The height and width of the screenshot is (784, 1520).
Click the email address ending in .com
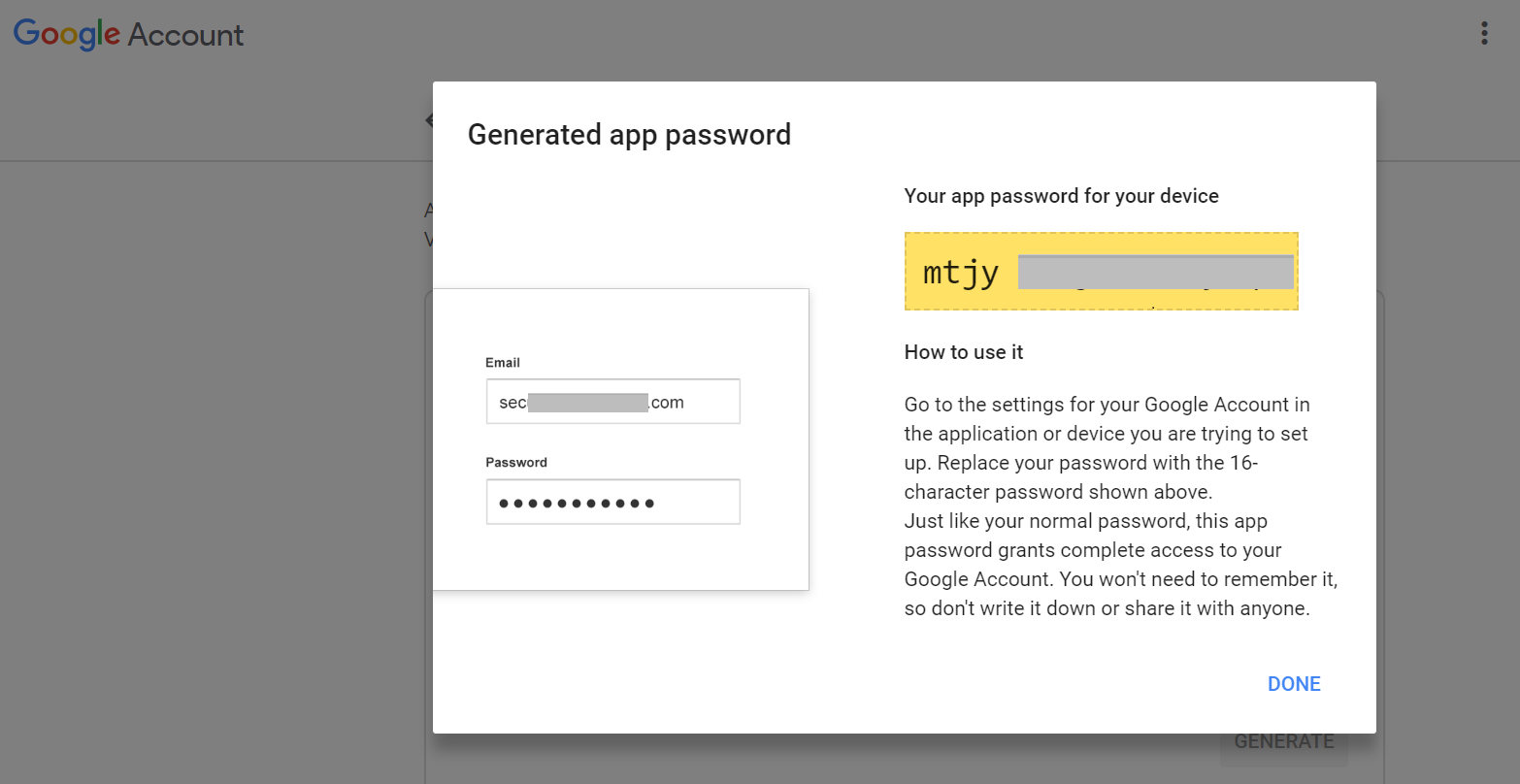pyautogui.click(x=592, y=401)
